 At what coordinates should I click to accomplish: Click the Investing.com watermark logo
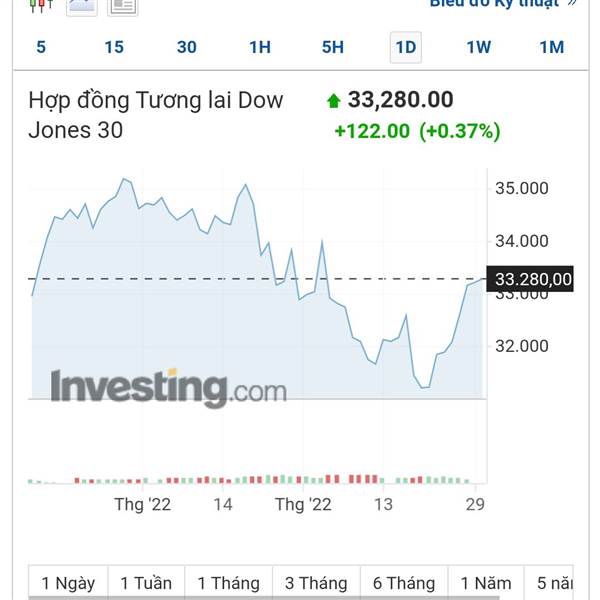coord(169,388)
